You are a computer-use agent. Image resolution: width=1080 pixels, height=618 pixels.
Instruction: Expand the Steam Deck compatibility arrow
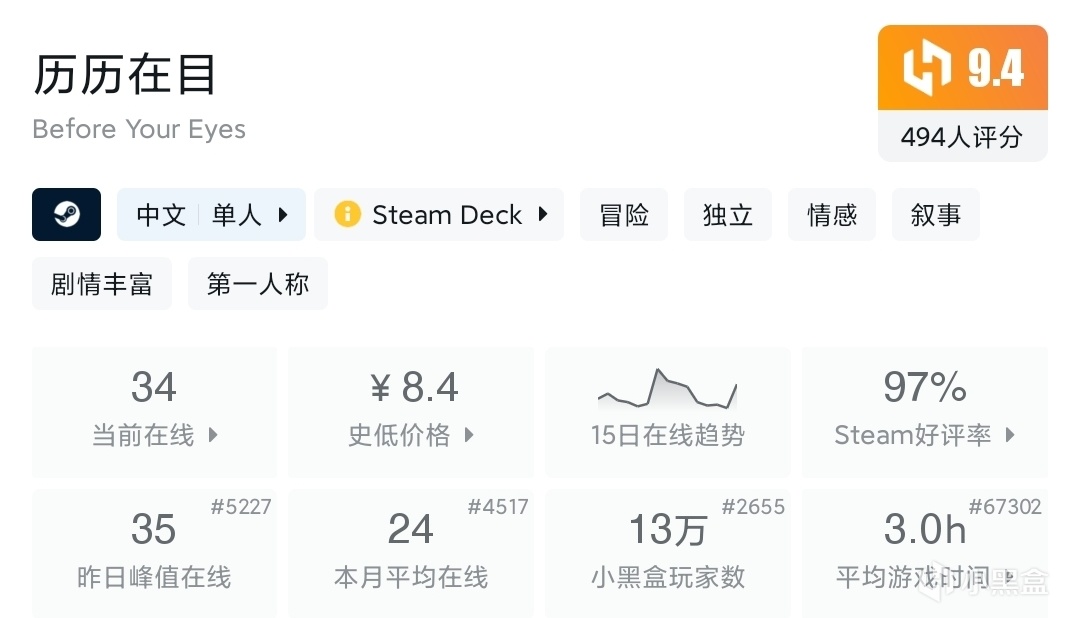[x=543, y=214]
